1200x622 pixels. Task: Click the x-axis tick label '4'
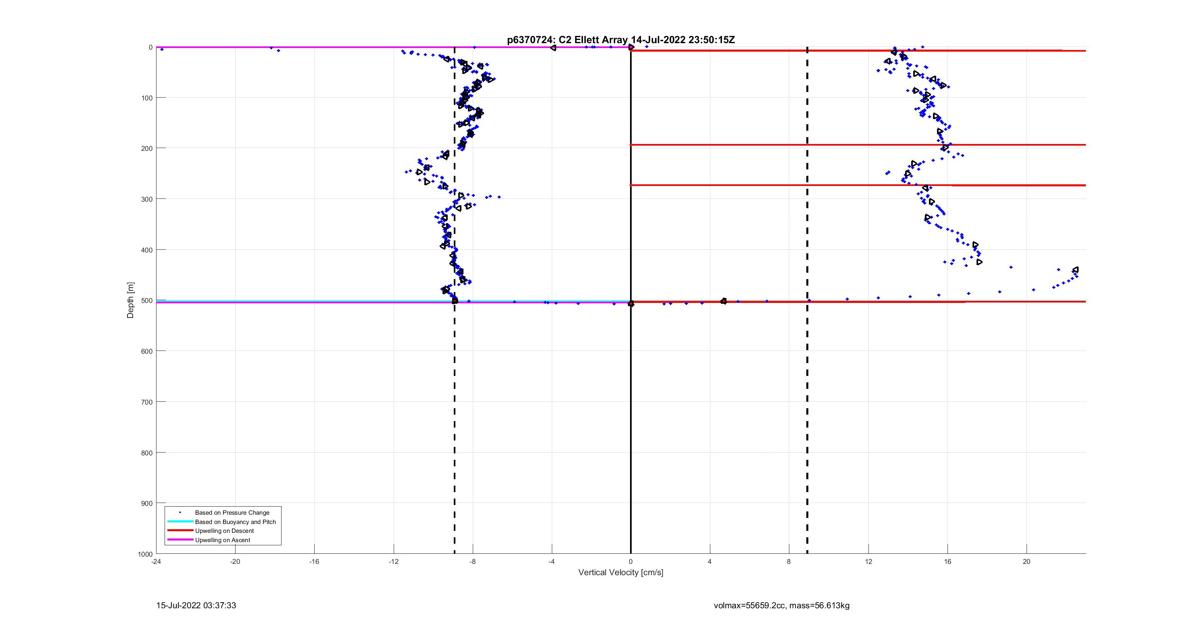(710, 561)
